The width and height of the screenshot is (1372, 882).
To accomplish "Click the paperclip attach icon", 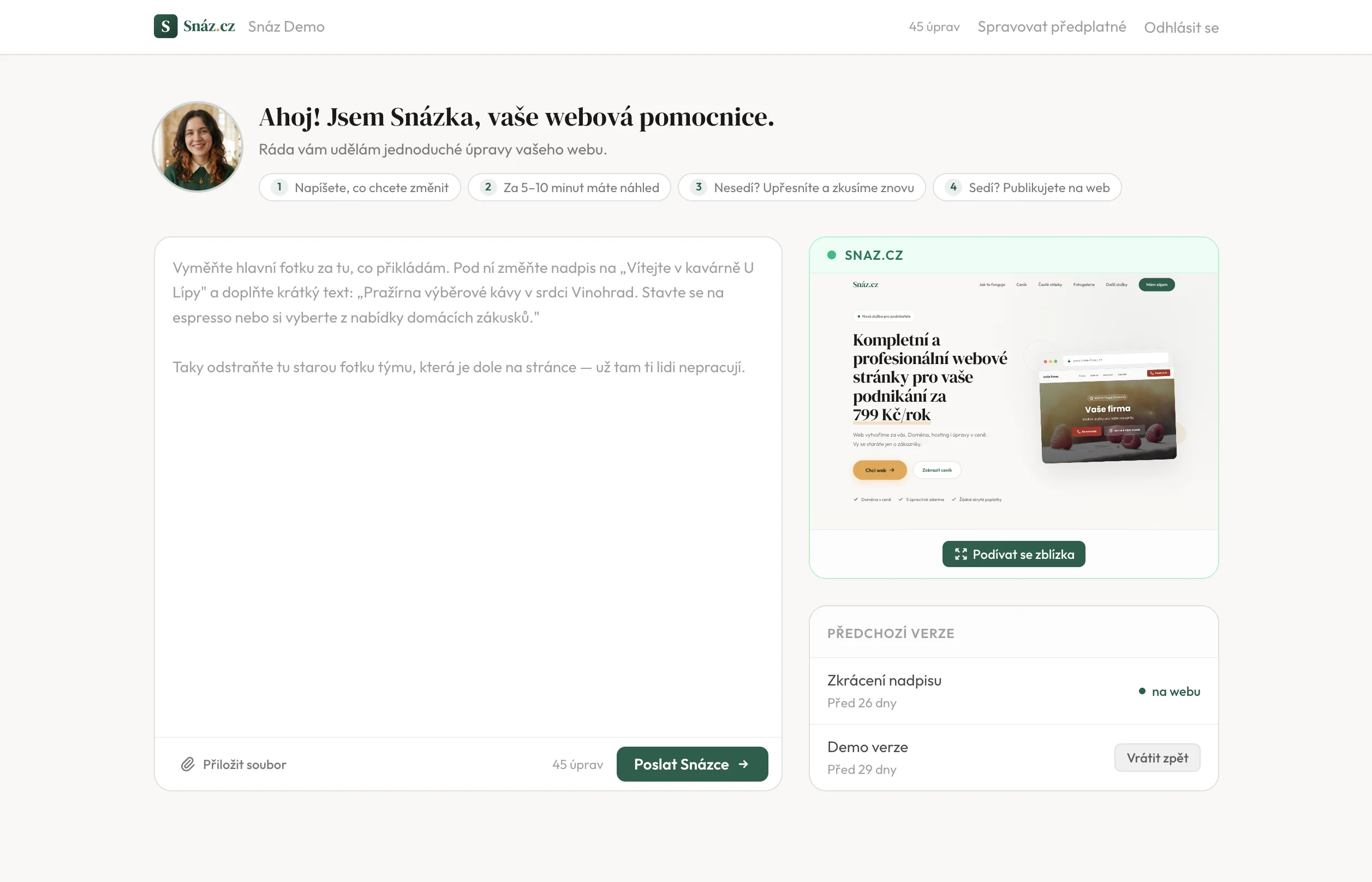I will click(188, 765).
